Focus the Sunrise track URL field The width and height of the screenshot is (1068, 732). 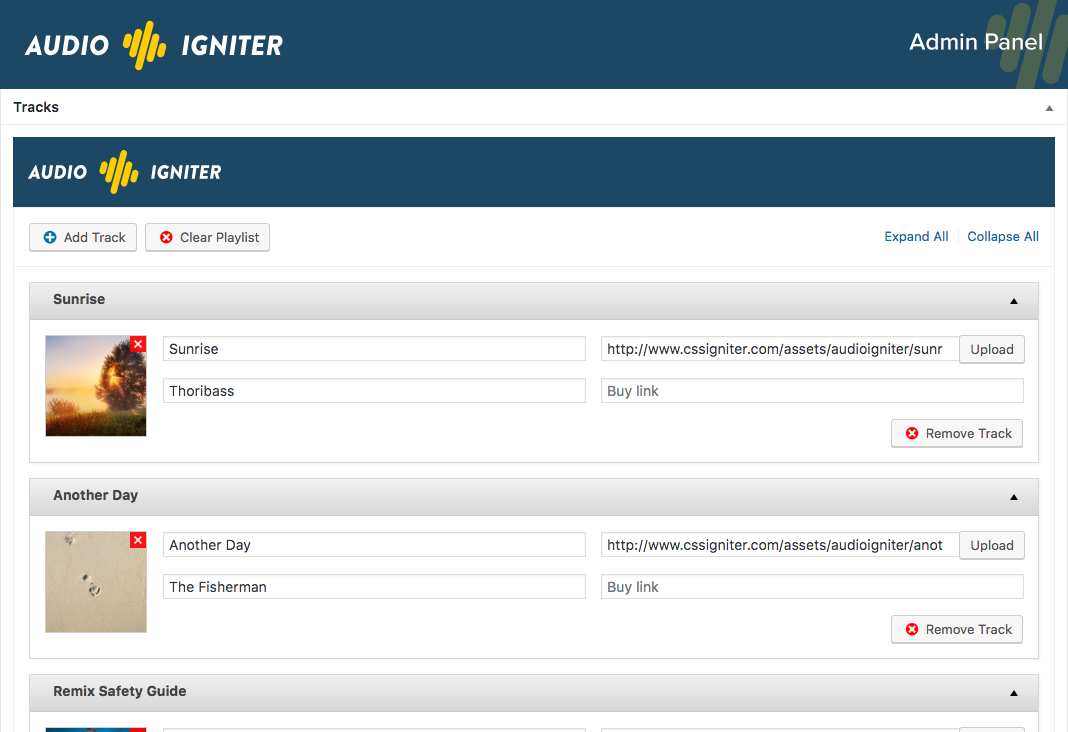point(780,349)
